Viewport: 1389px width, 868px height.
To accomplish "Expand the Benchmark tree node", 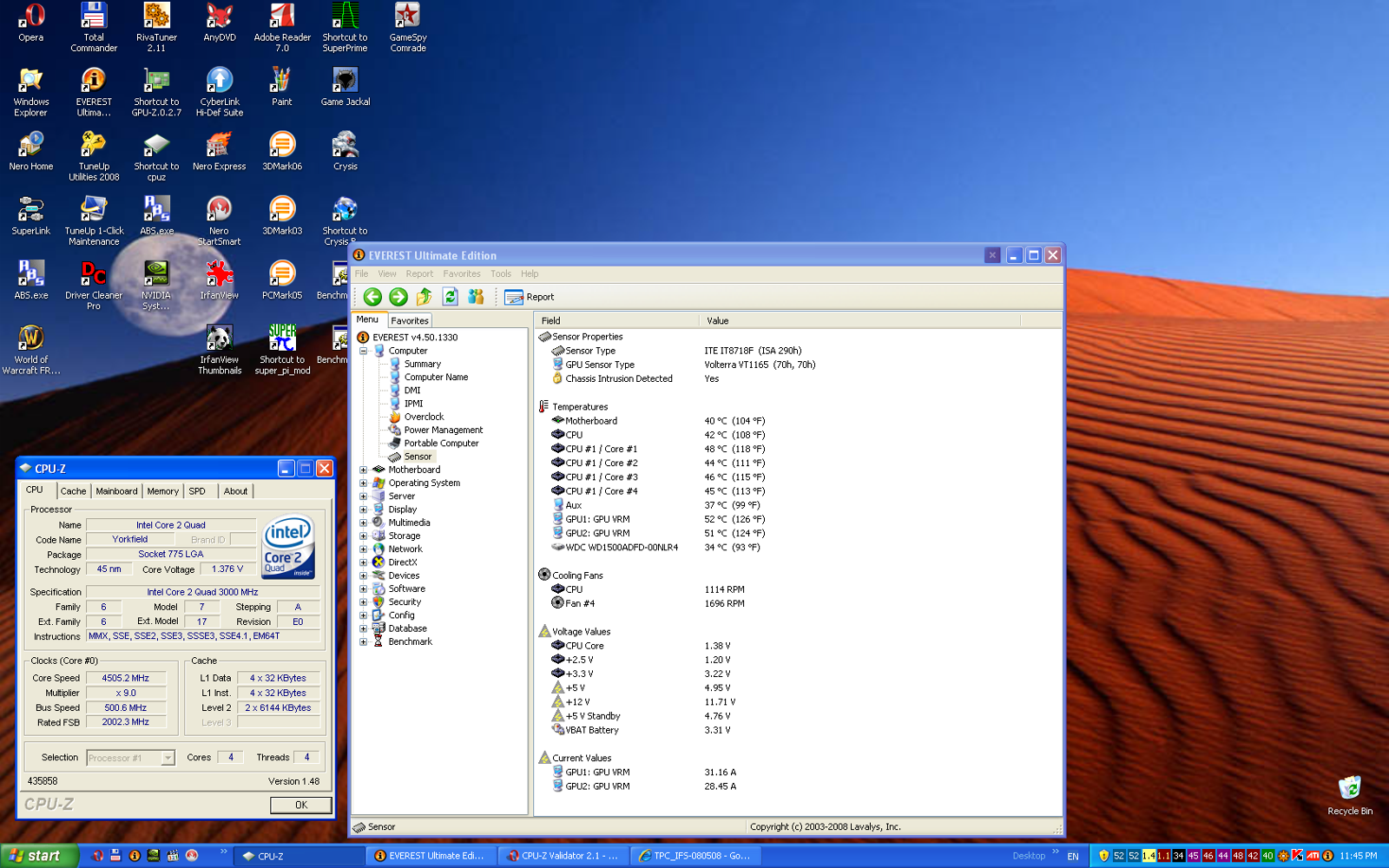I will [364, 642].
